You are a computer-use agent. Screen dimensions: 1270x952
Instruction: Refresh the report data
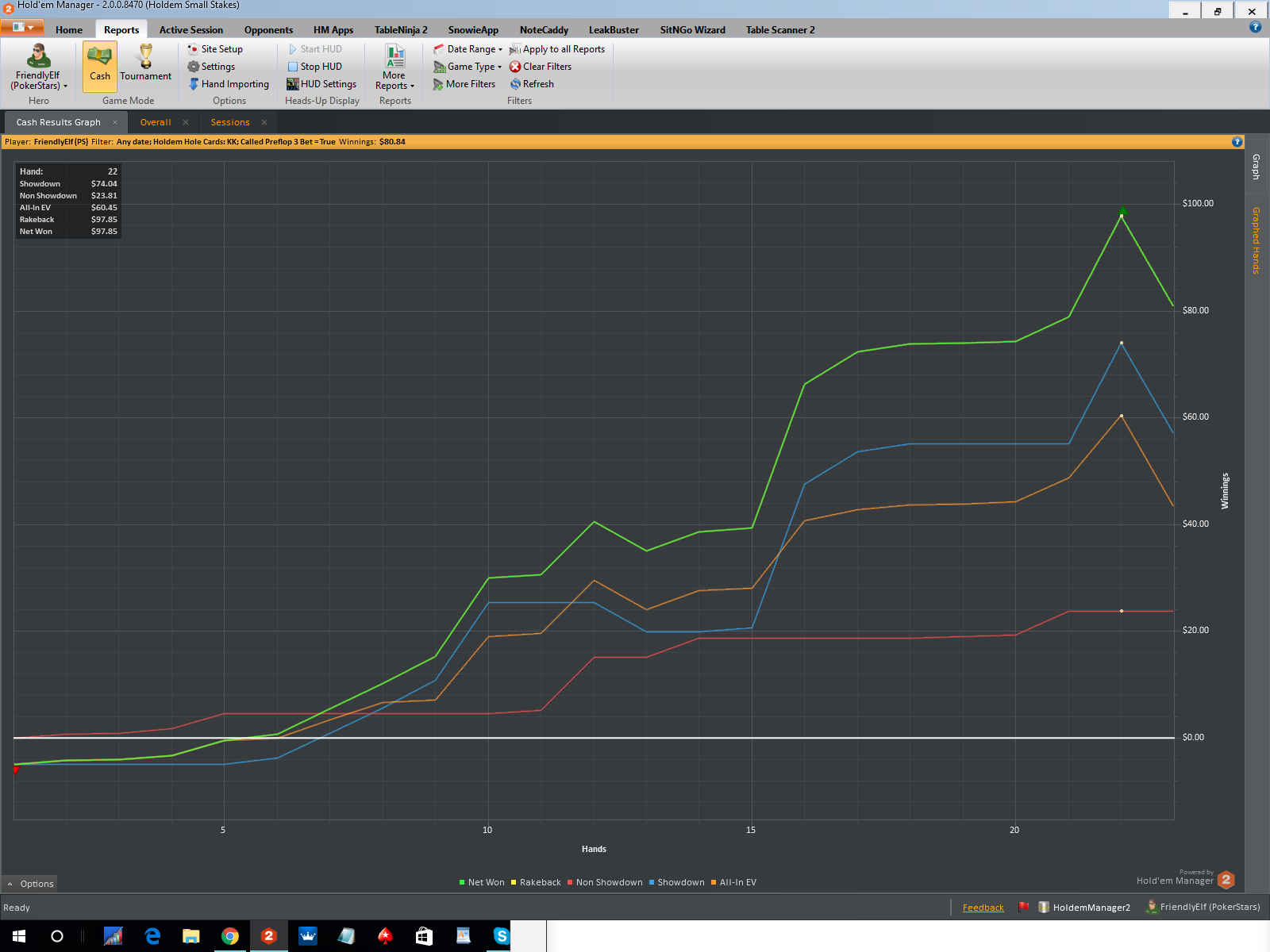(x=532, y=84)
